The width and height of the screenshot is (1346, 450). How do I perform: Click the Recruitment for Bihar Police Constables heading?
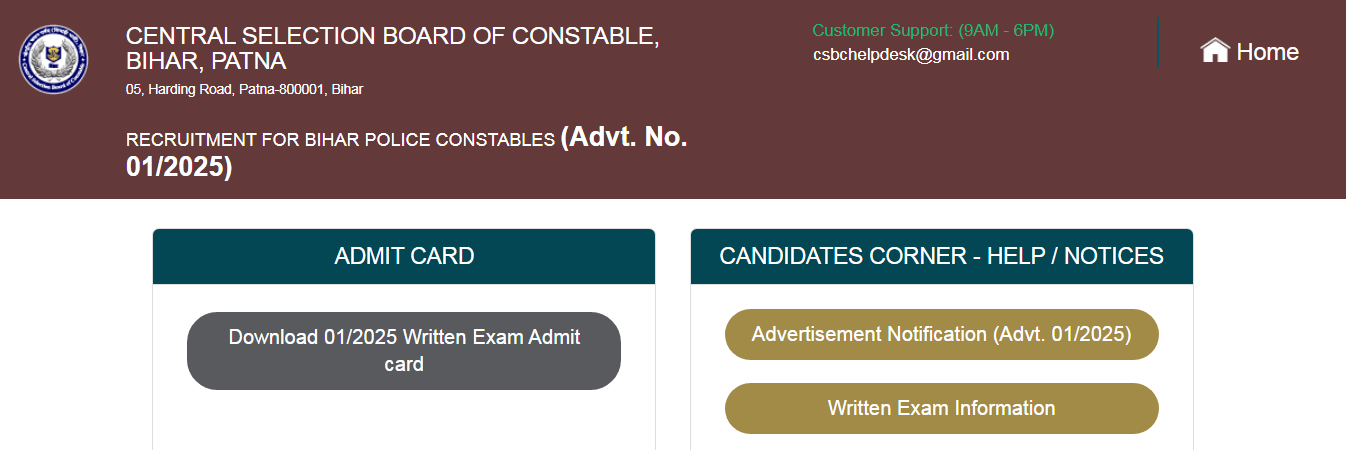tap(340, 140)
